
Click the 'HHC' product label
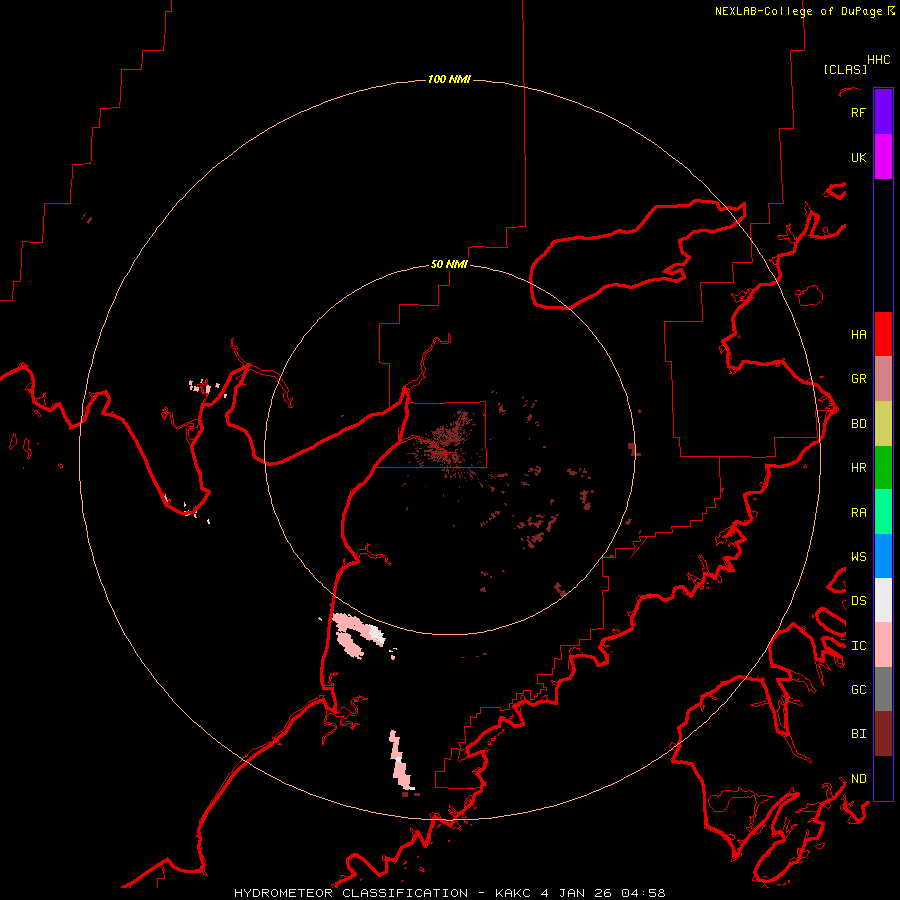(878, 60)
